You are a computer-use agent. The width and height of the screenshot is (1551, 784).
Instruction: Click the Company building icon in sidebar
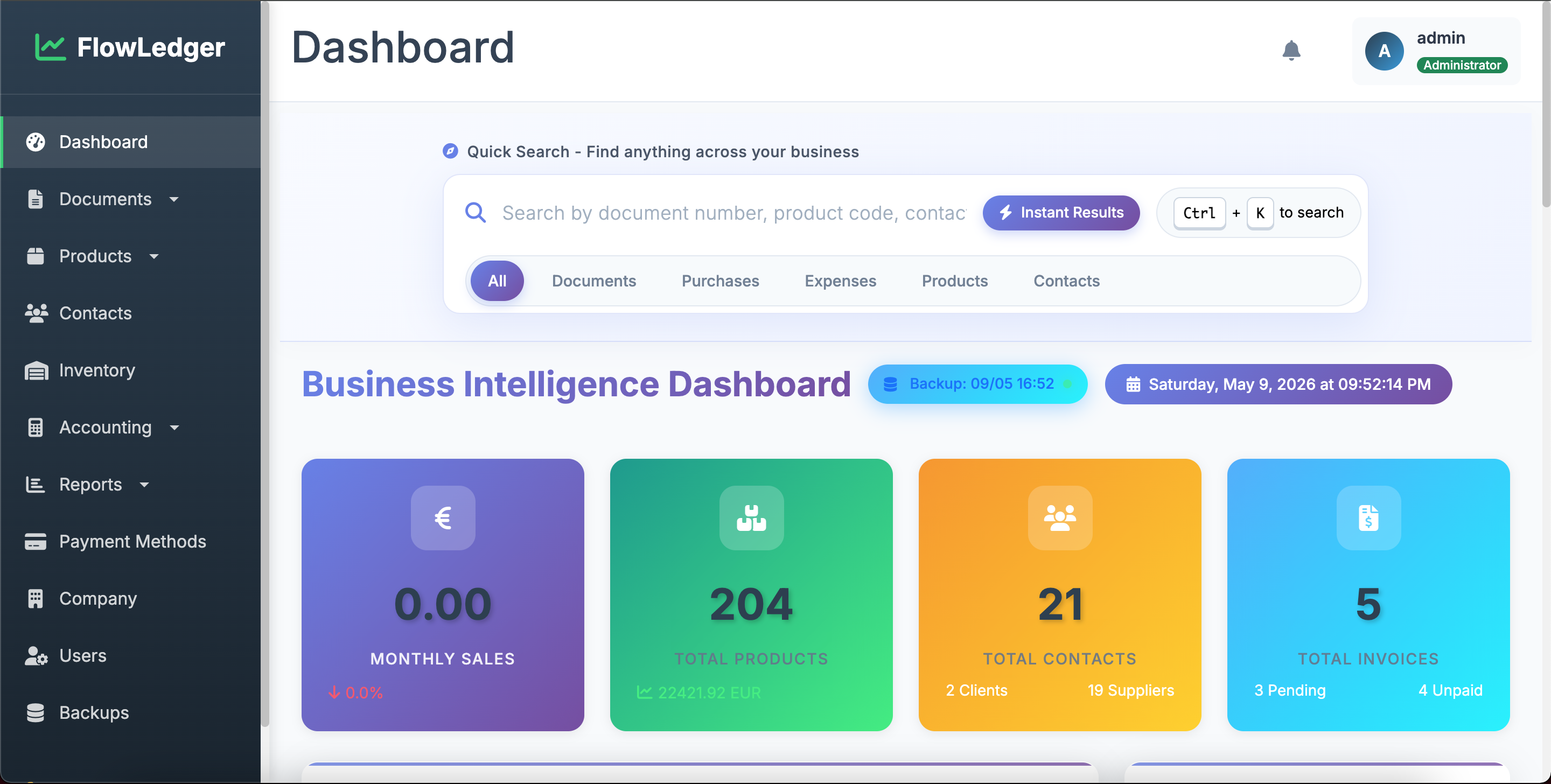coord(36,599)
